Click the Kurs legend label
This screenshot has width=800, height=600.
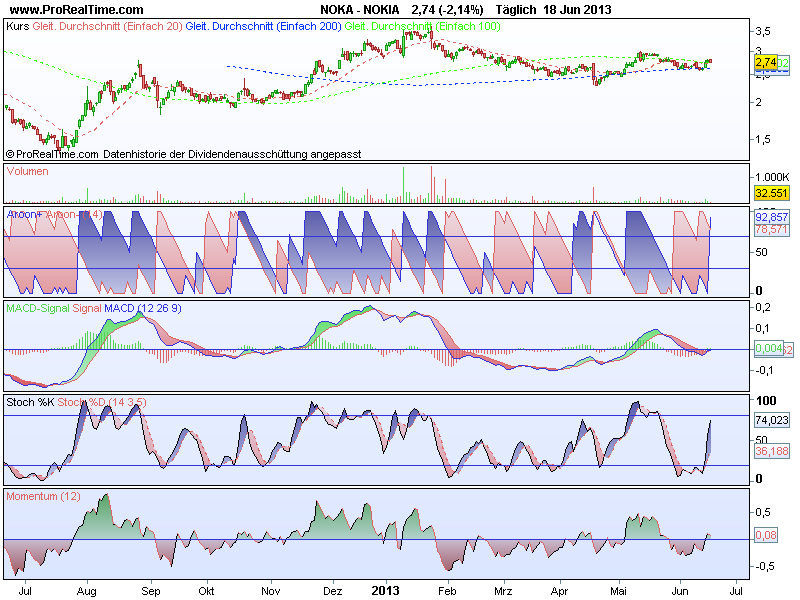[x=17, y=26]
